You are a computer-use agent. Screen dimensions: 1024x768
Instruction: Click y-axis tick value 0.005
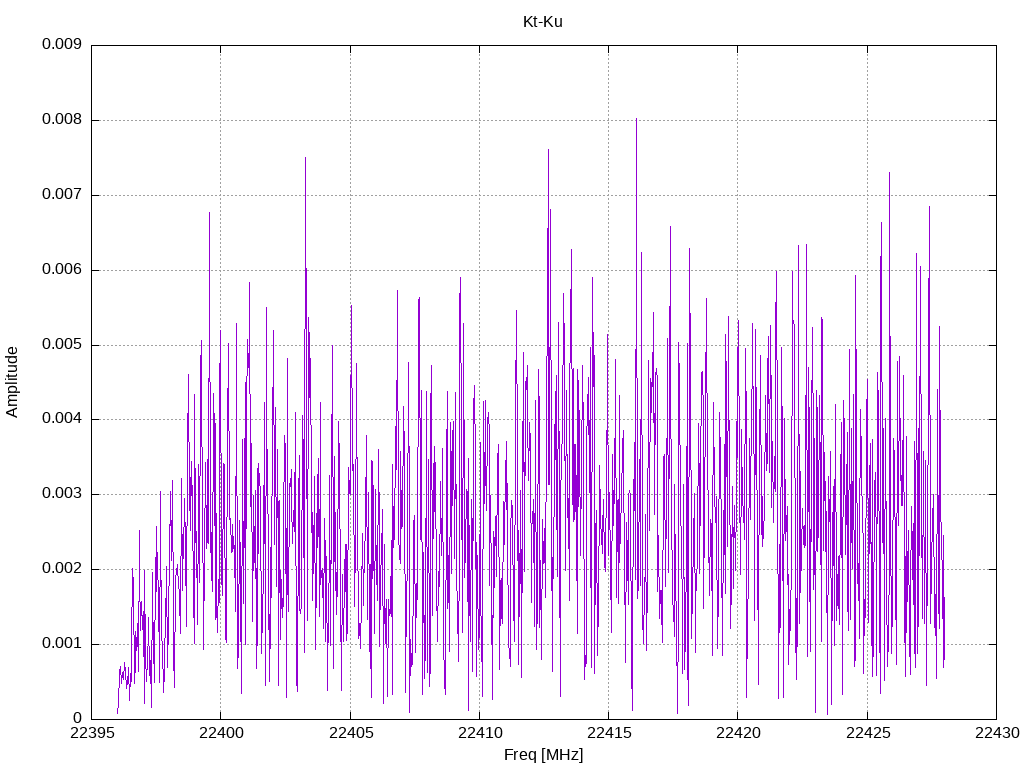pyautogui.click(x=62, y=345)
